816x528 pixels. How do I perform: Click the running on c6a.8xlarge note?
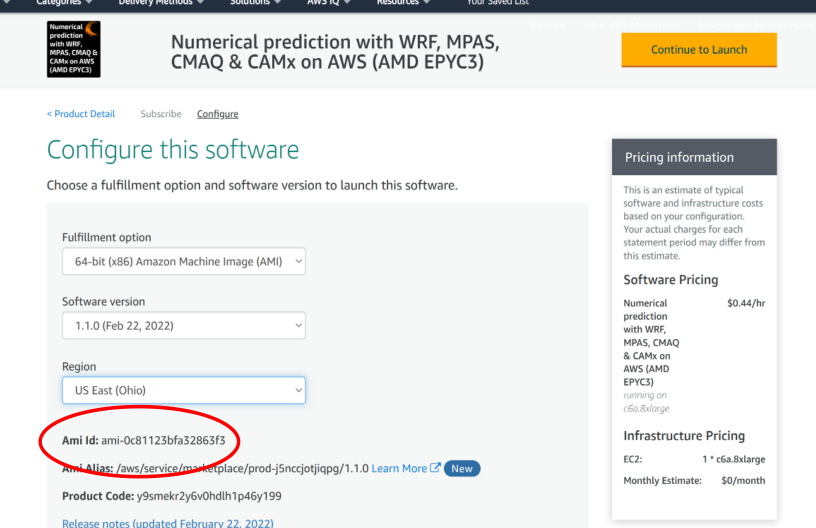[646, 402]
